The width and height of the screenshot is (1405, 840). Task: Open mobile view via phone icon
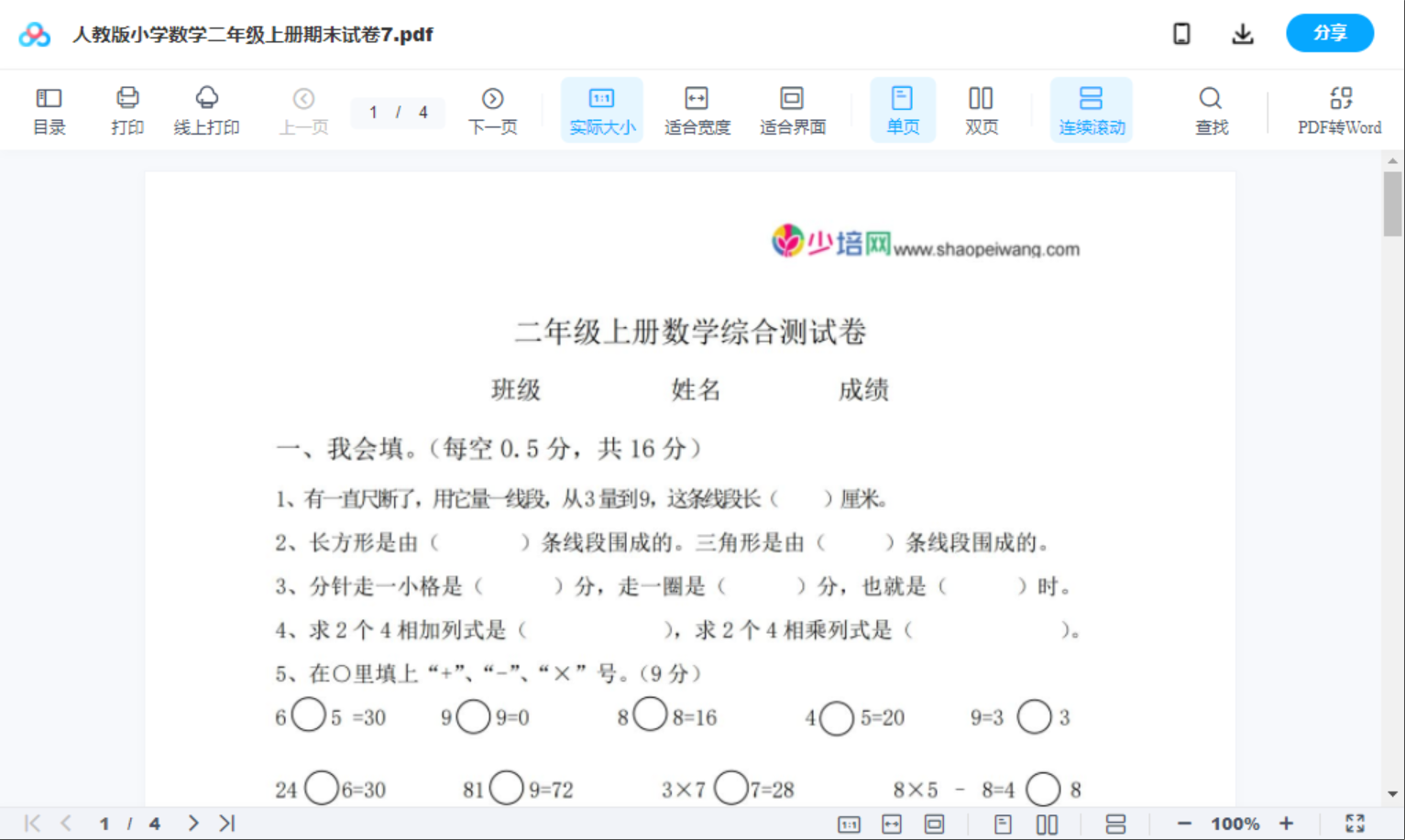coord(1181,33)
